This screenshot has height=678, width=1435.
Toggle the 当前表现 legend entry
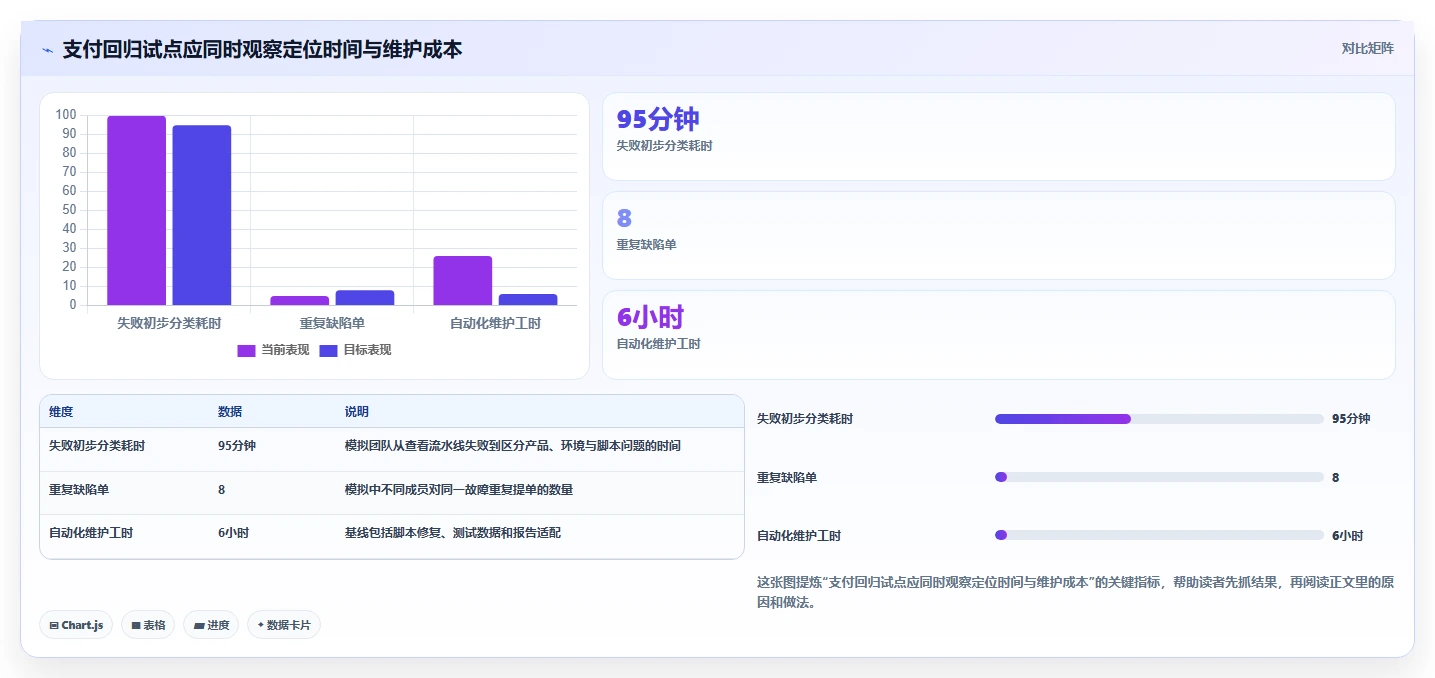click(272, 350)
